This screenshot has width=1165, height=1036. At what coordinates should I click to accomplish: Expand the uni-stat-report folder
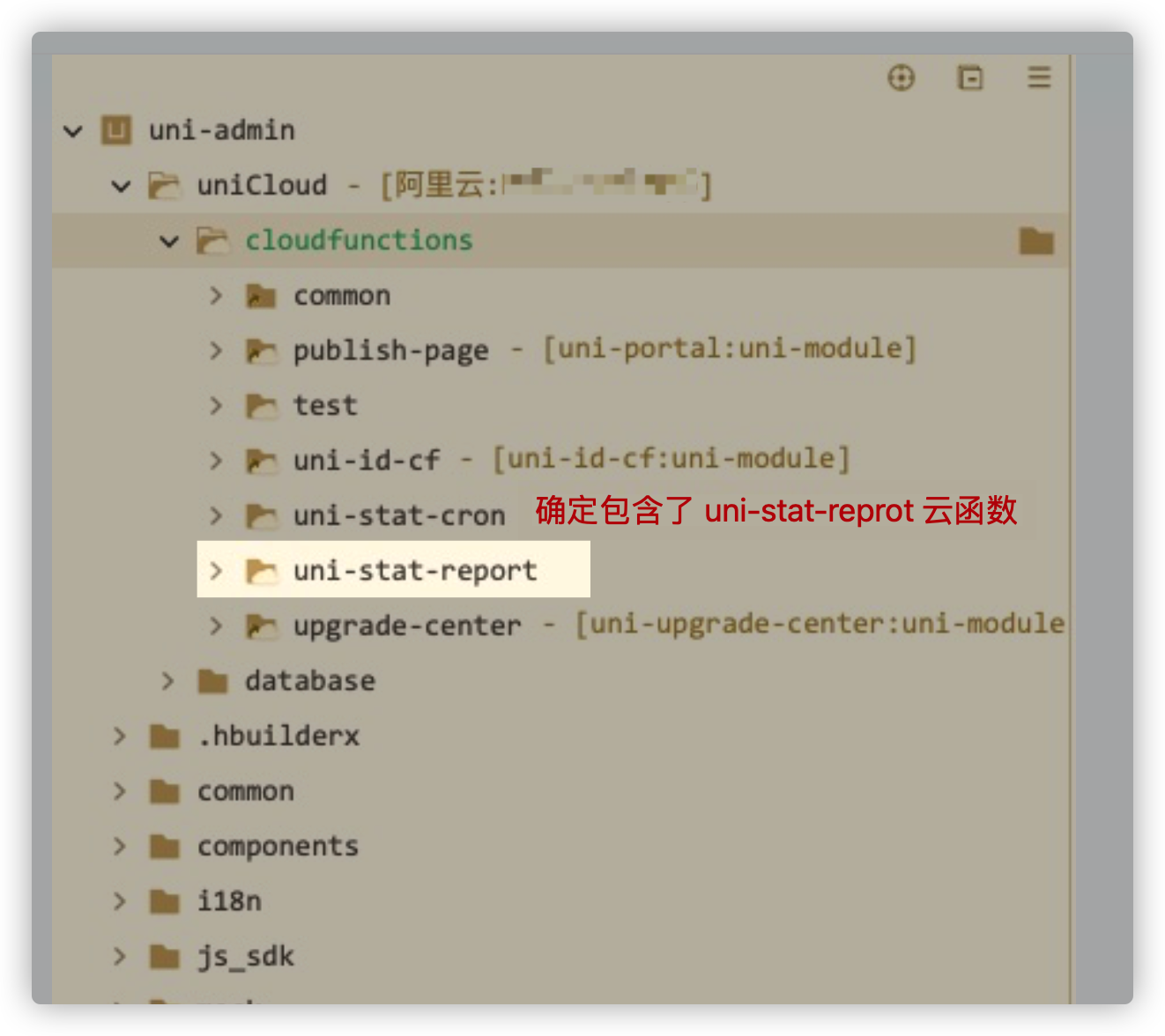(216, 571)
